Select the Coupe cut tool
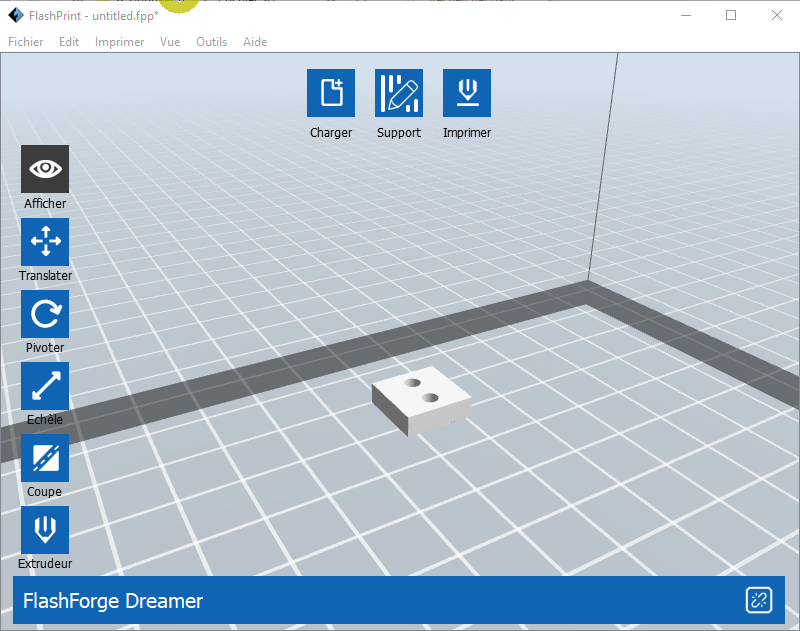Screen dimensions: 800x631 pos(45,458)
